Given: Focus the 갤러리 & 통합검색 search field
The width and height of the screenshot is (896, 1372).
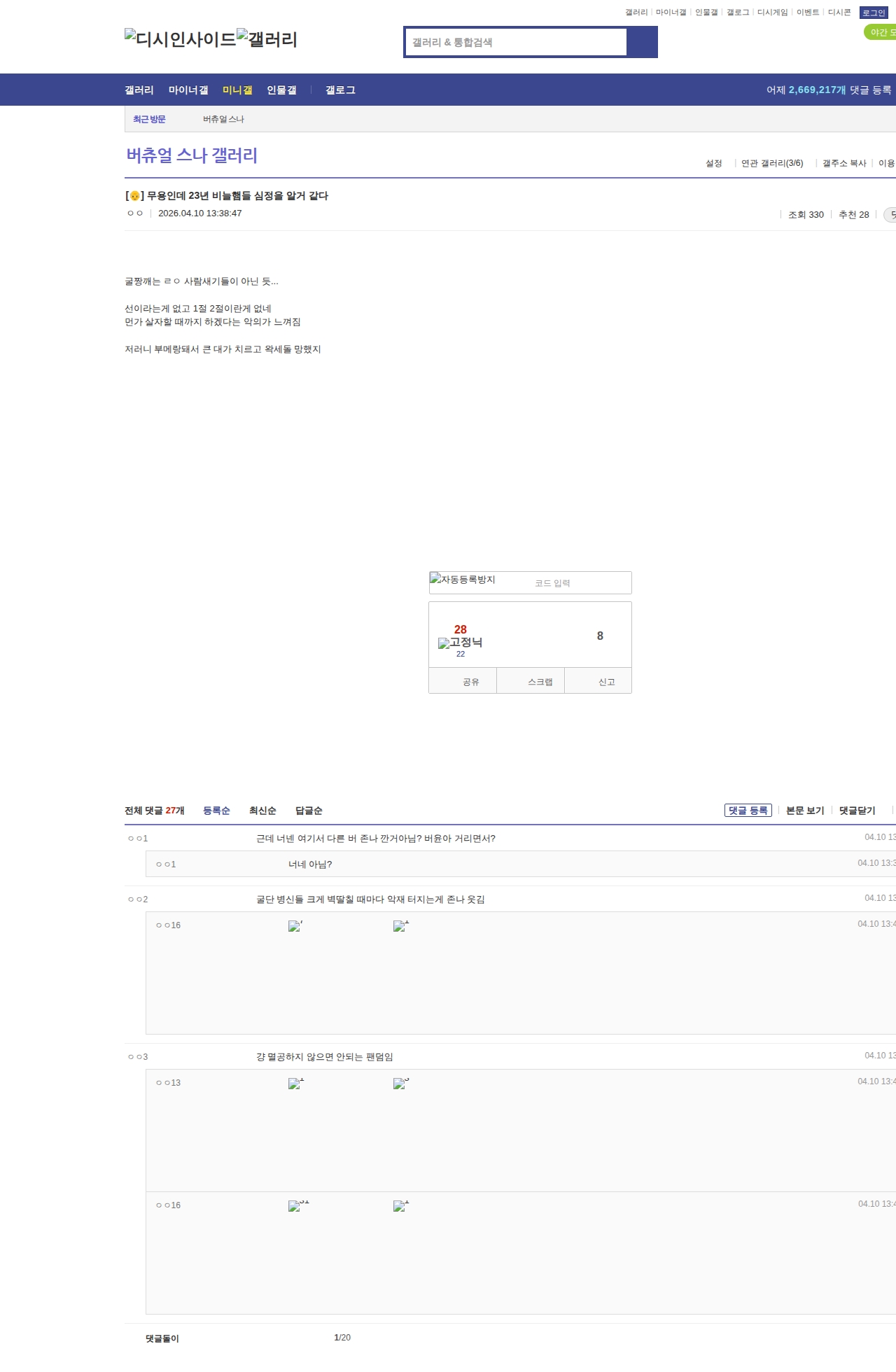Looking at the screenshot, I should point(517,42).
